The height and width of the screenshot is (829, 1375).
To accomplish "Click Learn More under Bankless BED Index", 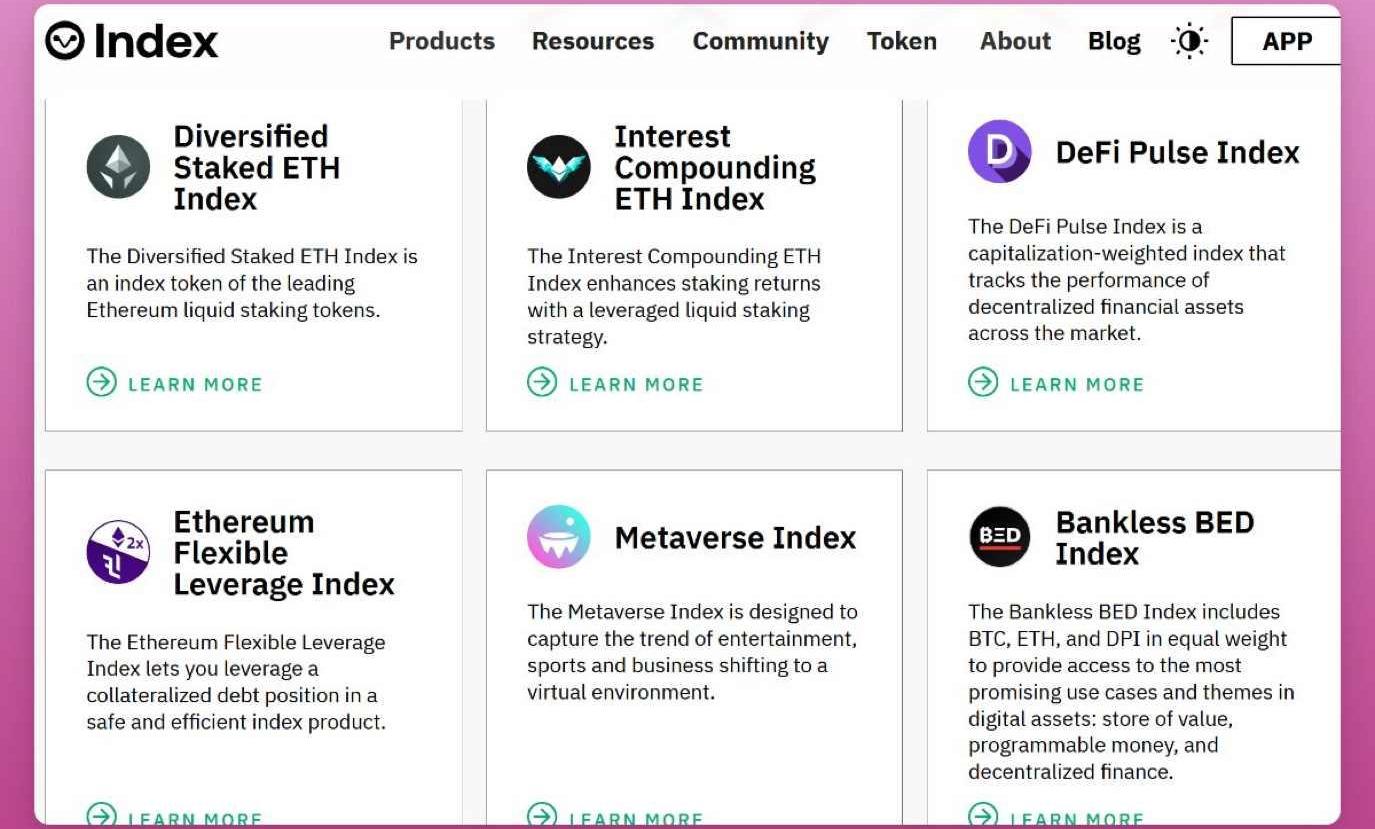I will [1056, 815].
